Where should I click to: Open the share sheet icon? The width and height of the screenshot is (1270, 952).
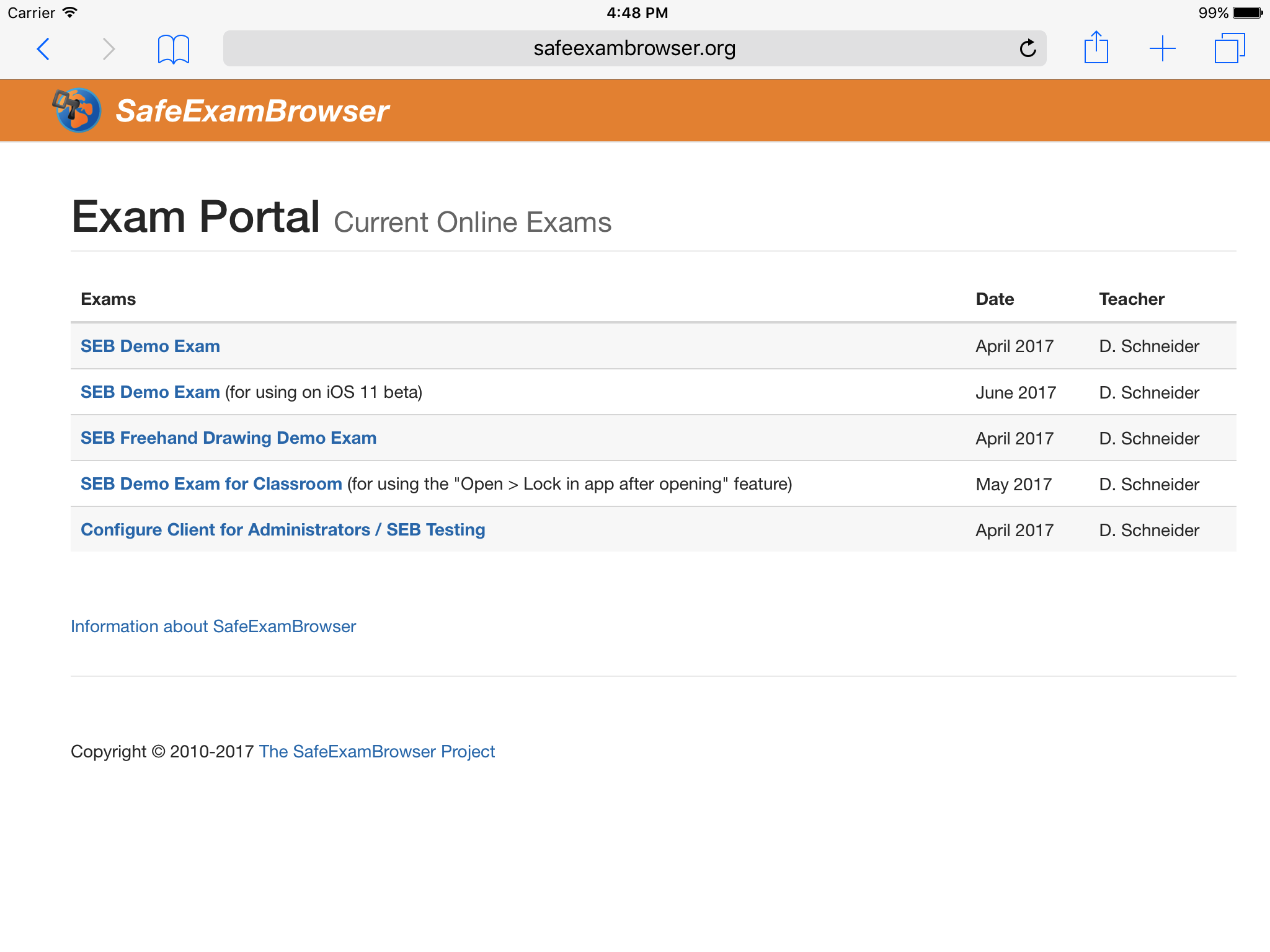coord(1096,48)
